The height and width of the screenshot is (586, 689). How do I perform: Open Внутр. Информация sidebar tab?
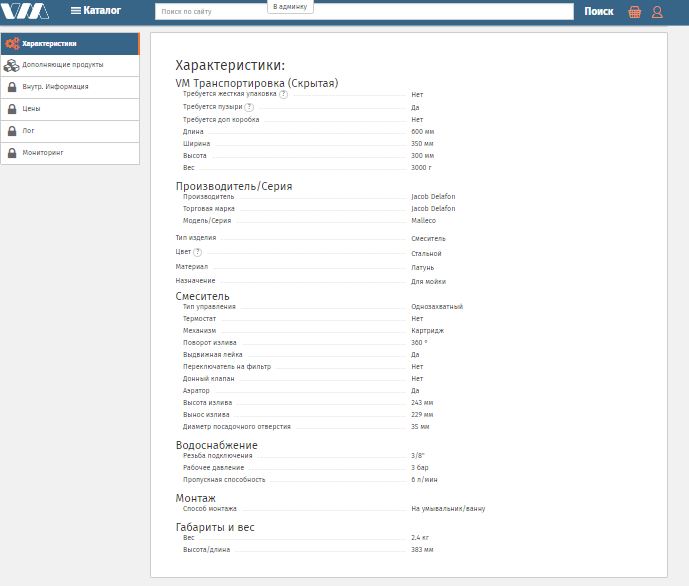click(70, 87)
